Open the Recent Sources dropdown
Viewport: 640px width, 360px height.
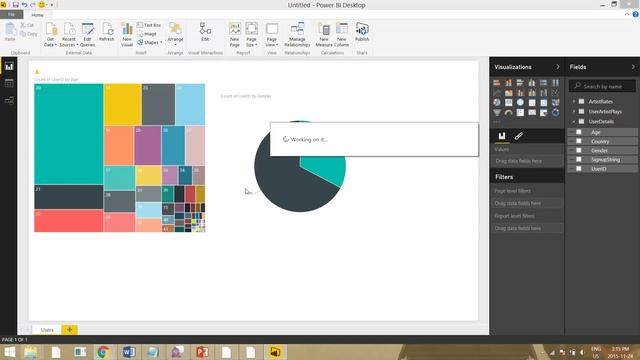tap(69, 35)
